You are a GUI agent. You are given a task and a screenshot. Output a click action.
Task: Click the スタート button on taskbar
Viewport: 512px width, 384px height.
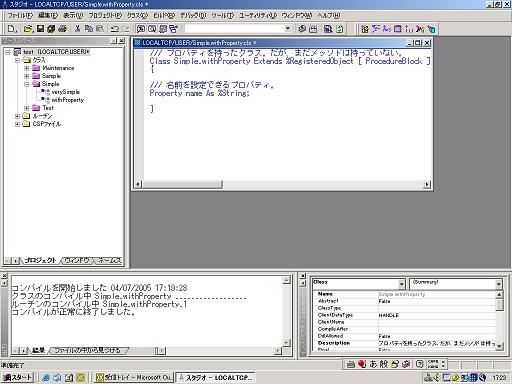point(17,377)
